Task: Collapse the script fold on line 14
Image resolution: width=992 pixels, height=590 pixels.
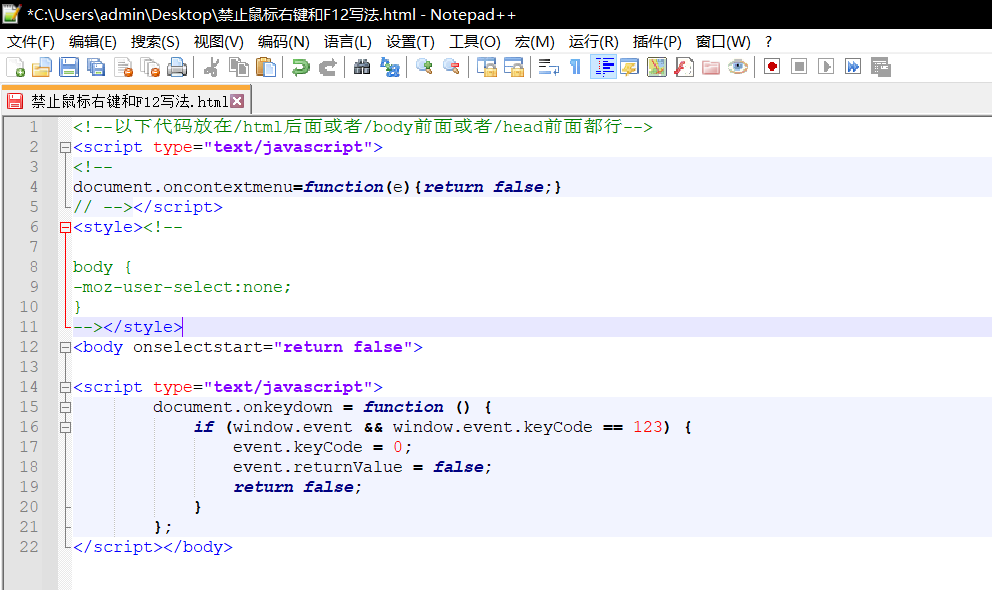Action: tap(65, 388)
